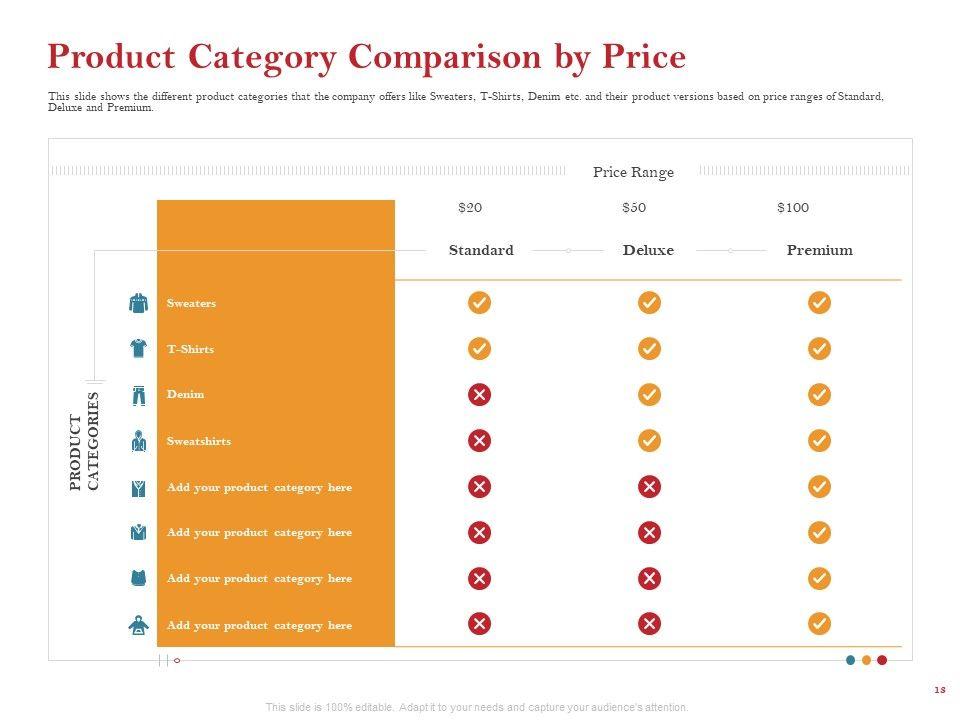960x720 pixels.
Task: Click the Sweaters Premium checkmark
Action: pos(819,302)
